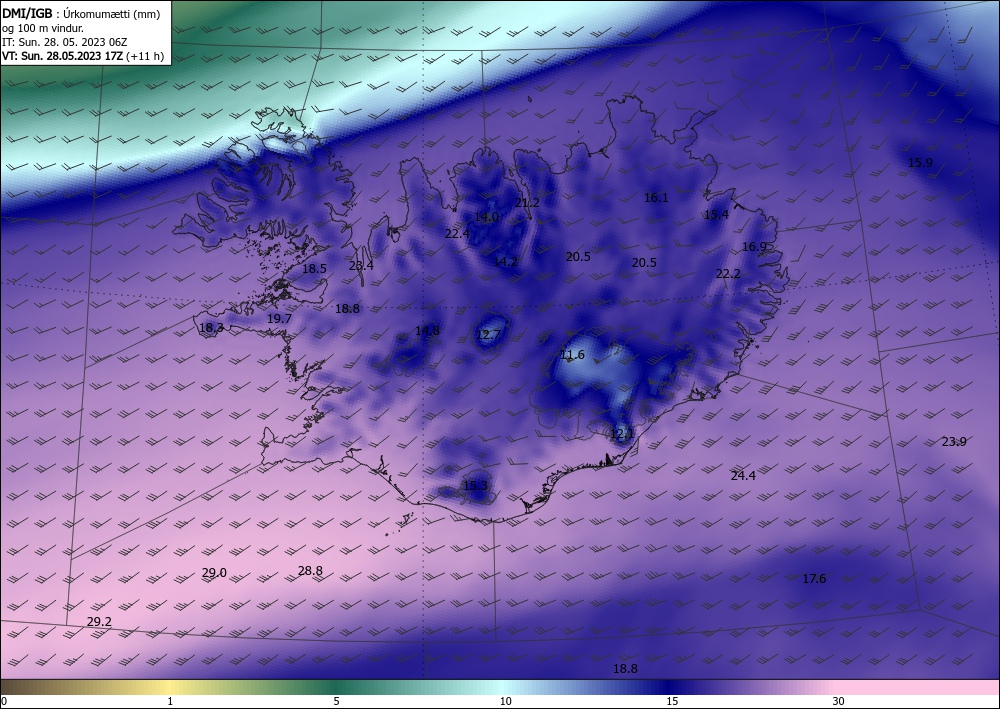This screenshot has width=1000, height=709.
Task: Select the 23.9 value label
Action: (954, 441)
